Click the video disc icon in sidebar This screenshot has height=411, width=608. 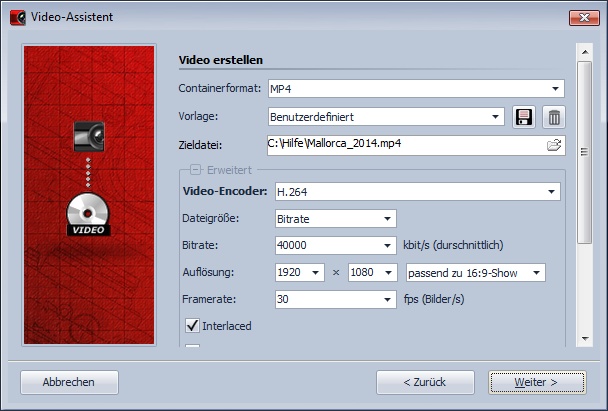(x=90, y=215)
